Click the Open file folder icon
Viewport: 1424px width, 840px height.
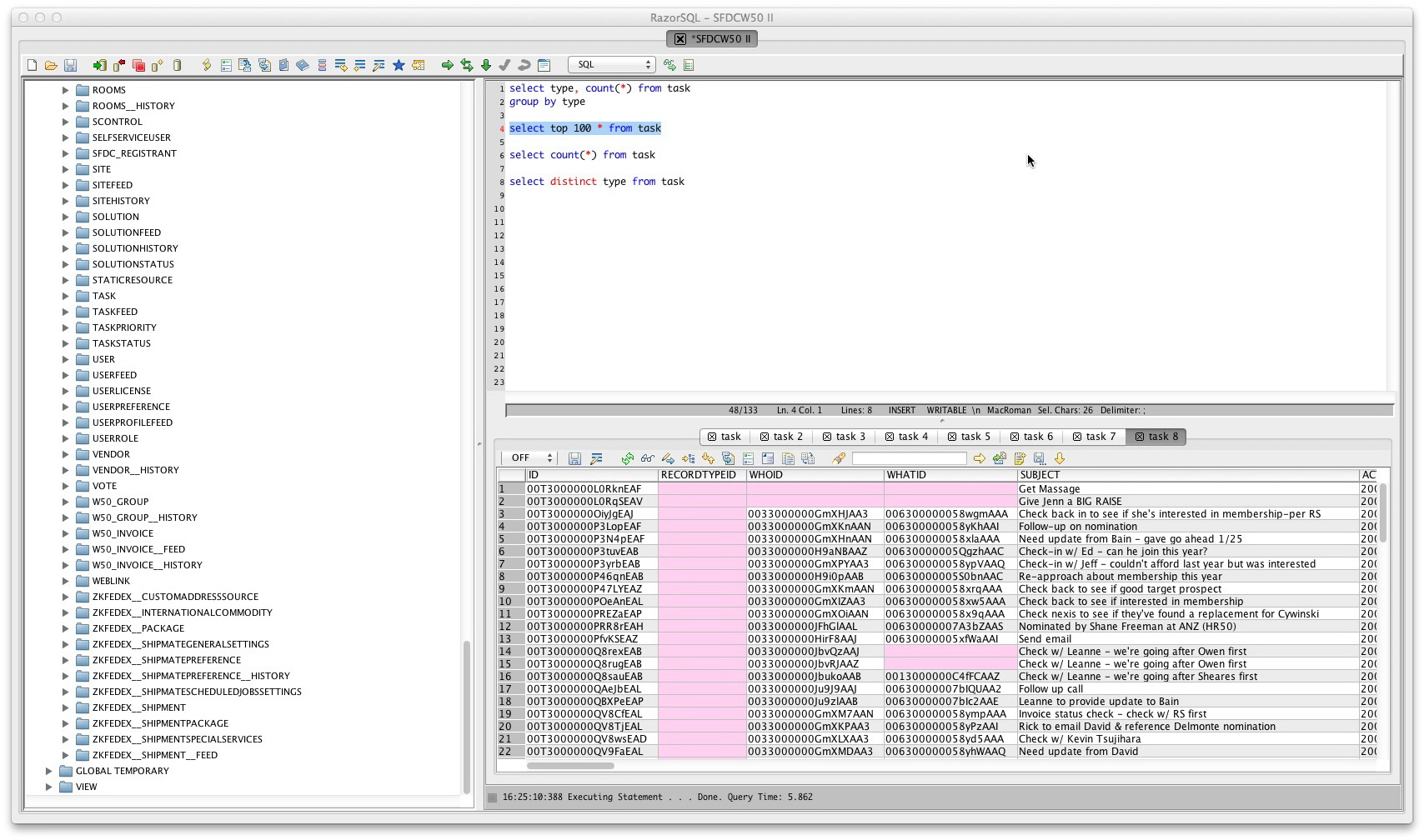point(51,65)
